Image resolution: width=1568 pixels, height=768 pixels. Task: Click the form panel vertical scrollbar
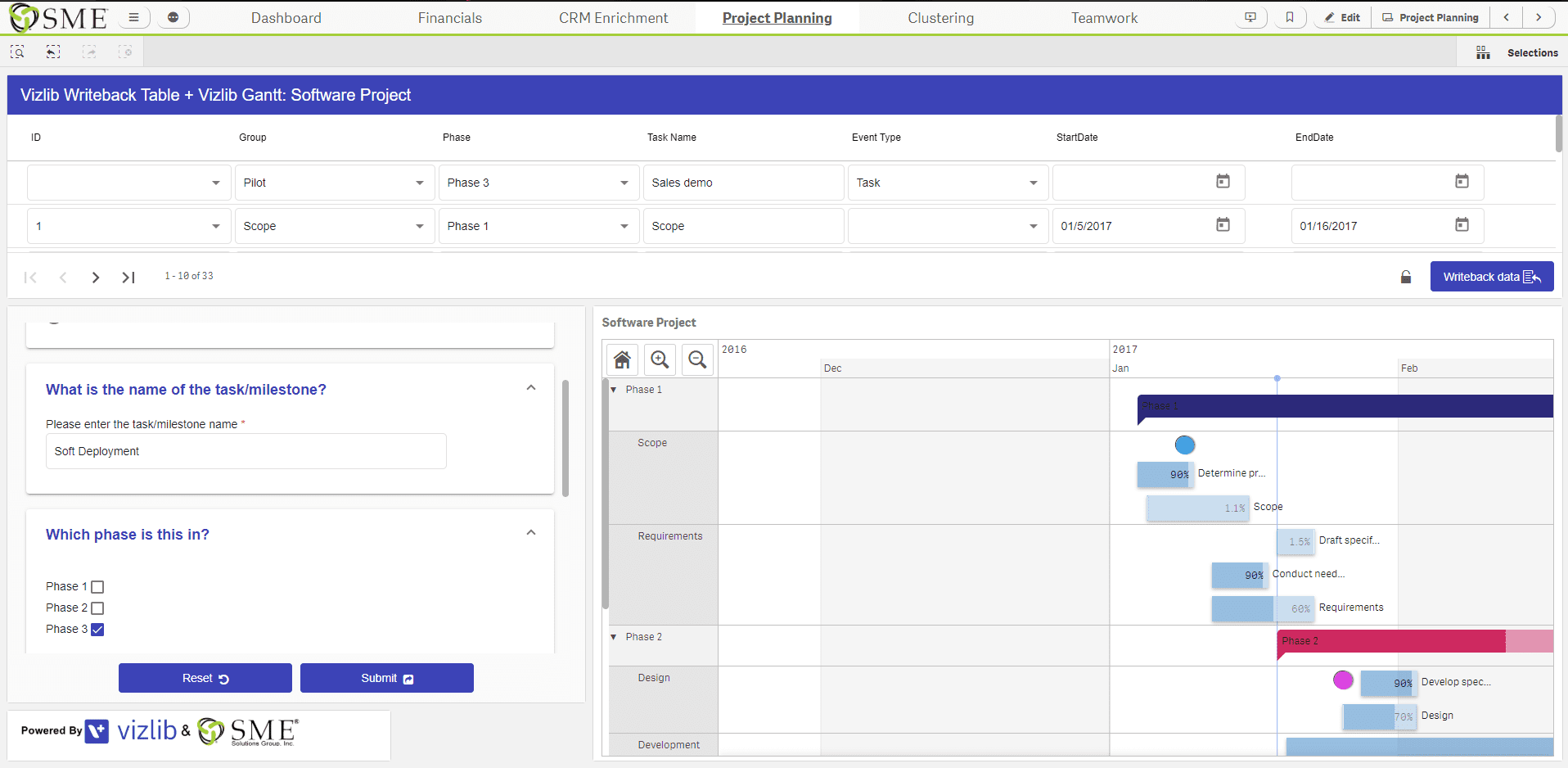(x=565, y=438)
